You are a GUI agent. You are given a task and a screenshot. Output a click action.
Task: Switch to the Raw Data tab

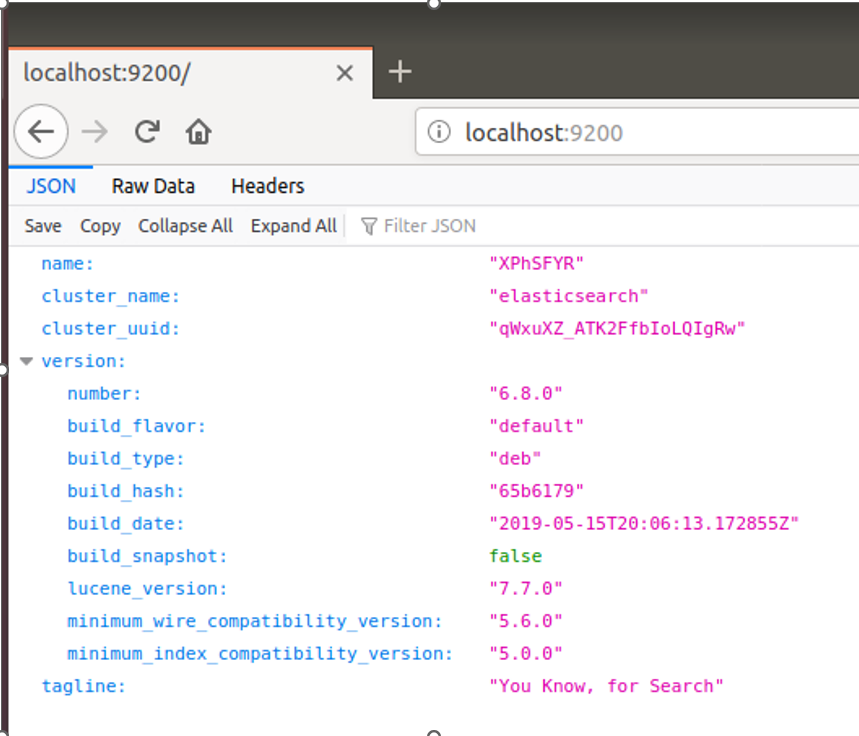tap(153, 185)
